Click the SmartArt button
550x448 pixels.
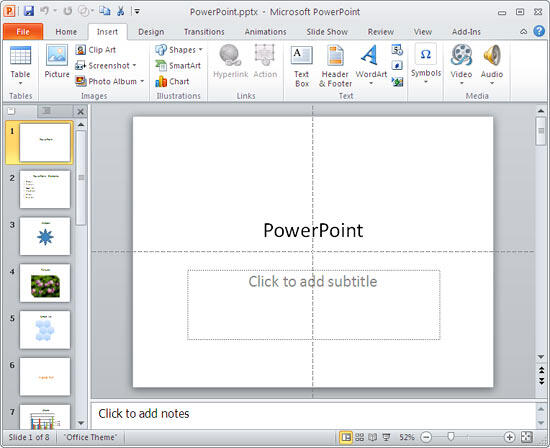(178, 66)
